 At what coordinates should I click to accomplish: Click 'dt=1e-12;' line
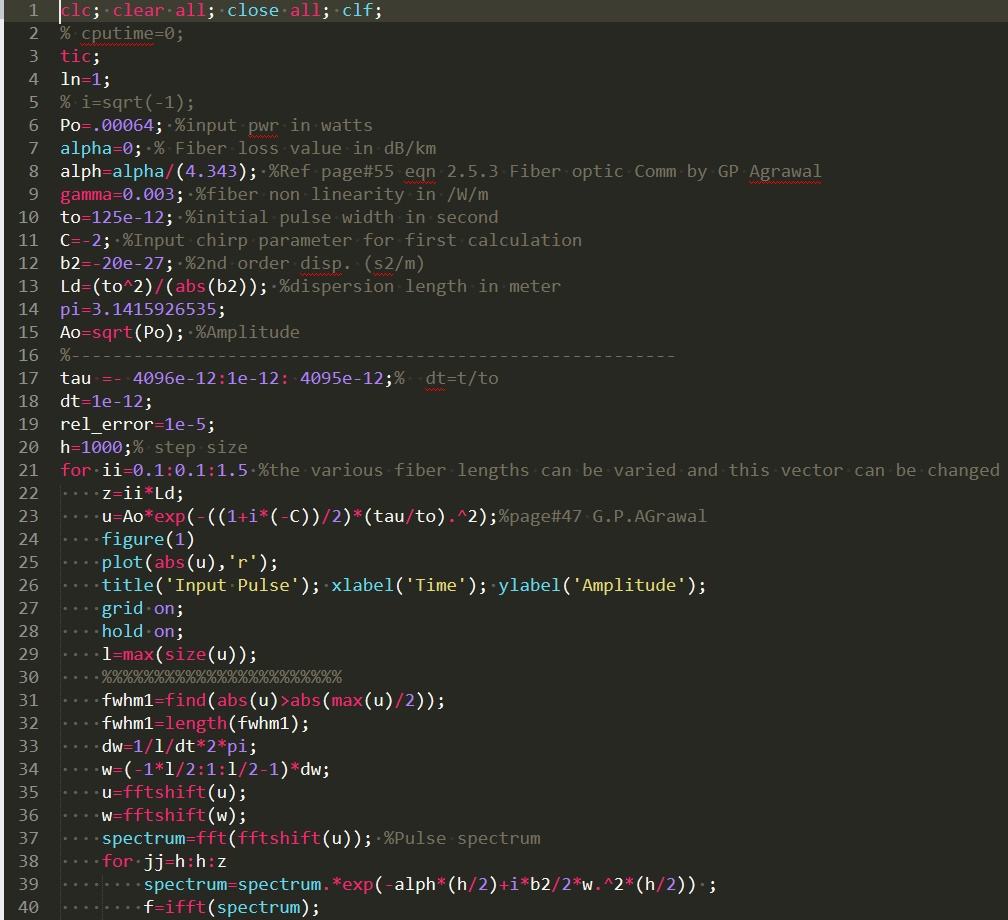pos(106,401)
